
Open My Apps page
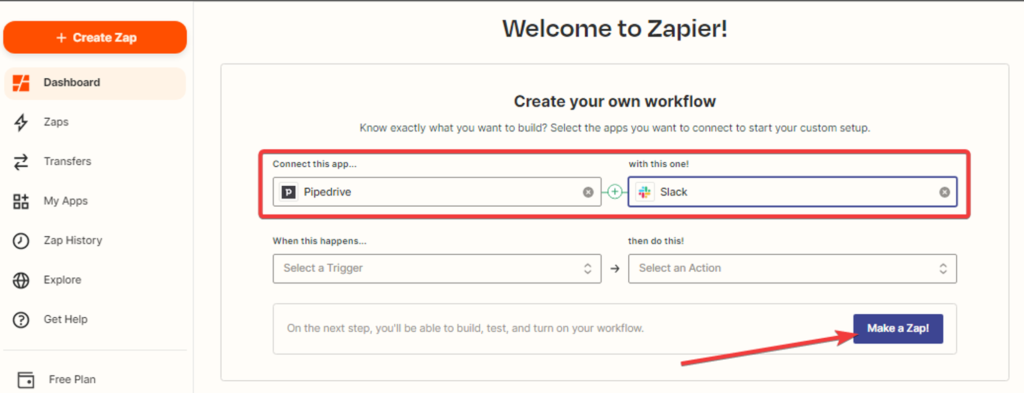click(x=65, y=201)
